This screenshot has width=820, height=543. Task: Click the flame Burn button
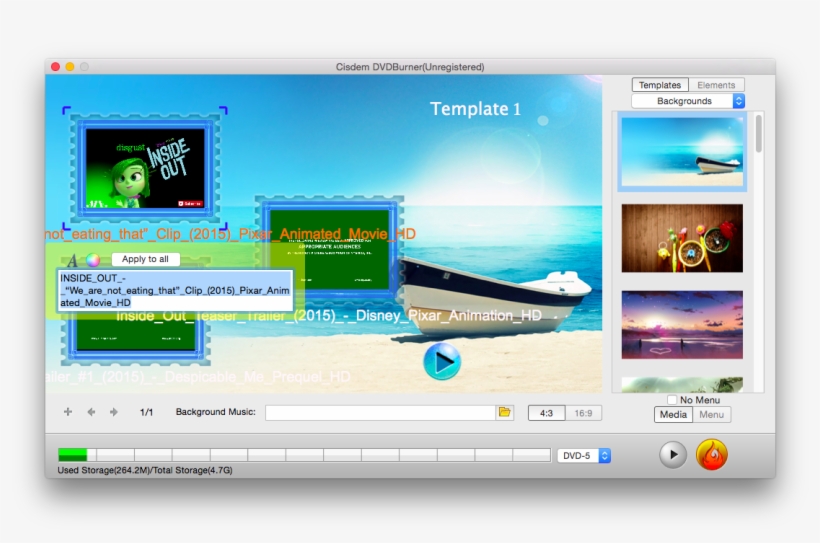pyautogui.click(x=712, y=455)
